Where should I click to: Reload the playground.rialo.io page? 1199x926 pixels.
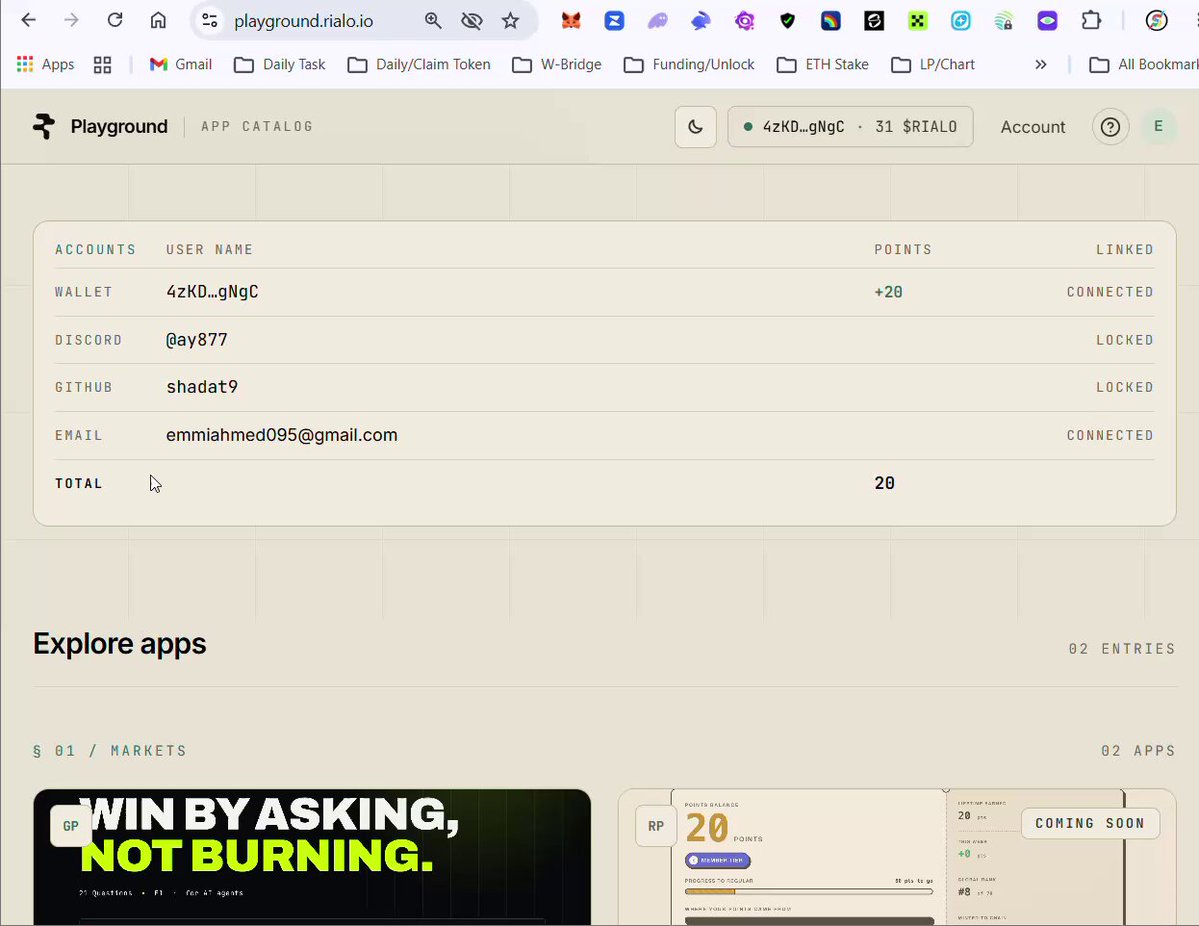pyautogui.click(x=115, y=20)
